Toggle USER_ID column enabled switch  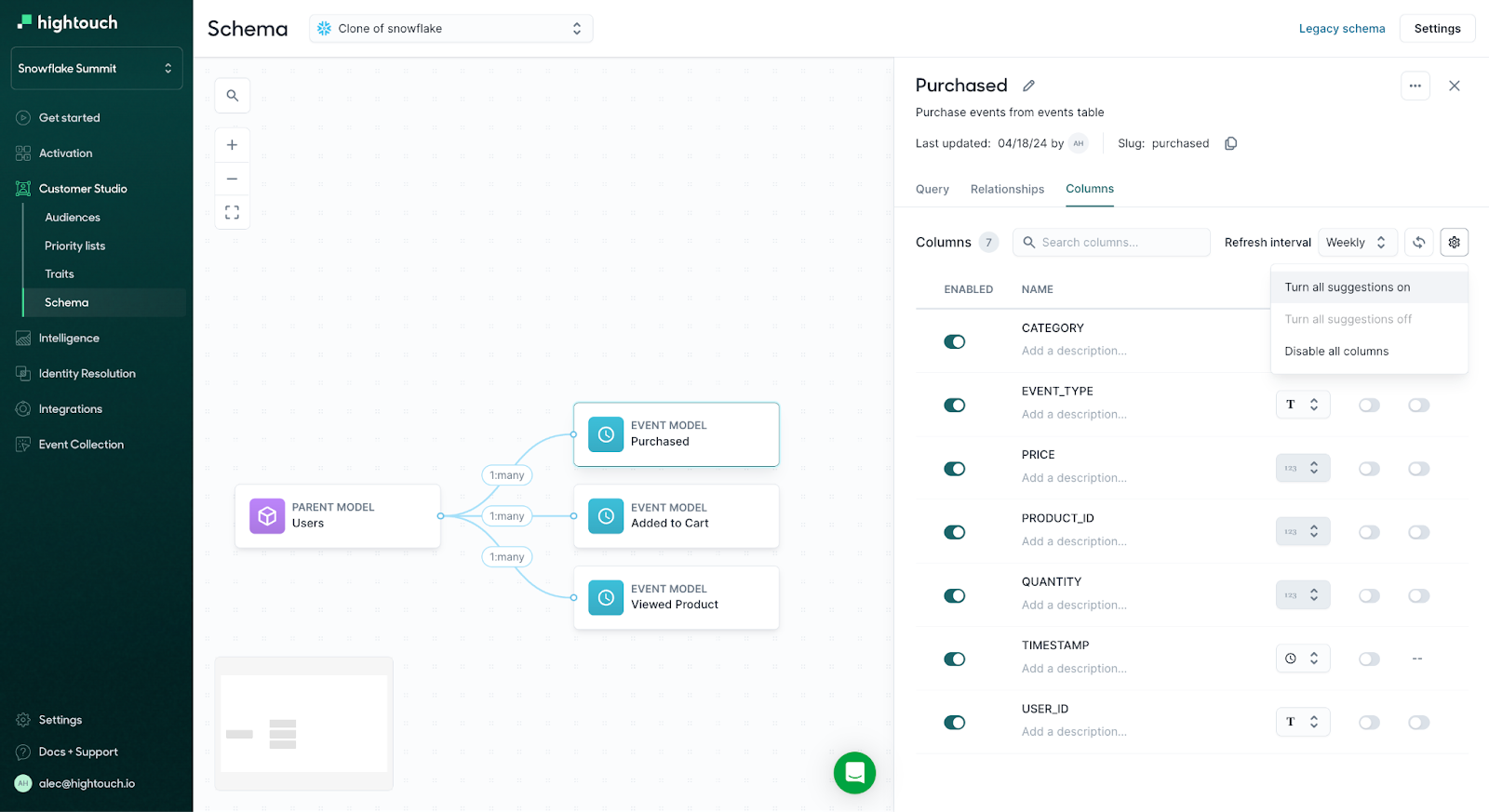click(x=954, y=723)
